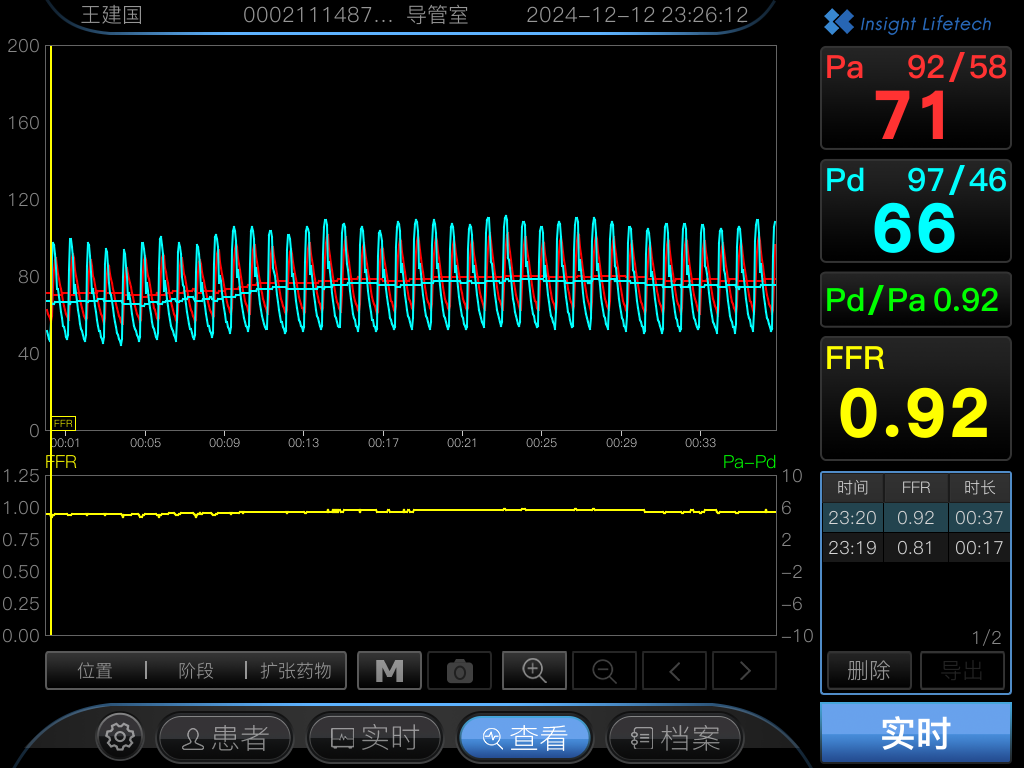
Task: Zoom out with magnifier minus icon
Action: (604, 671)
